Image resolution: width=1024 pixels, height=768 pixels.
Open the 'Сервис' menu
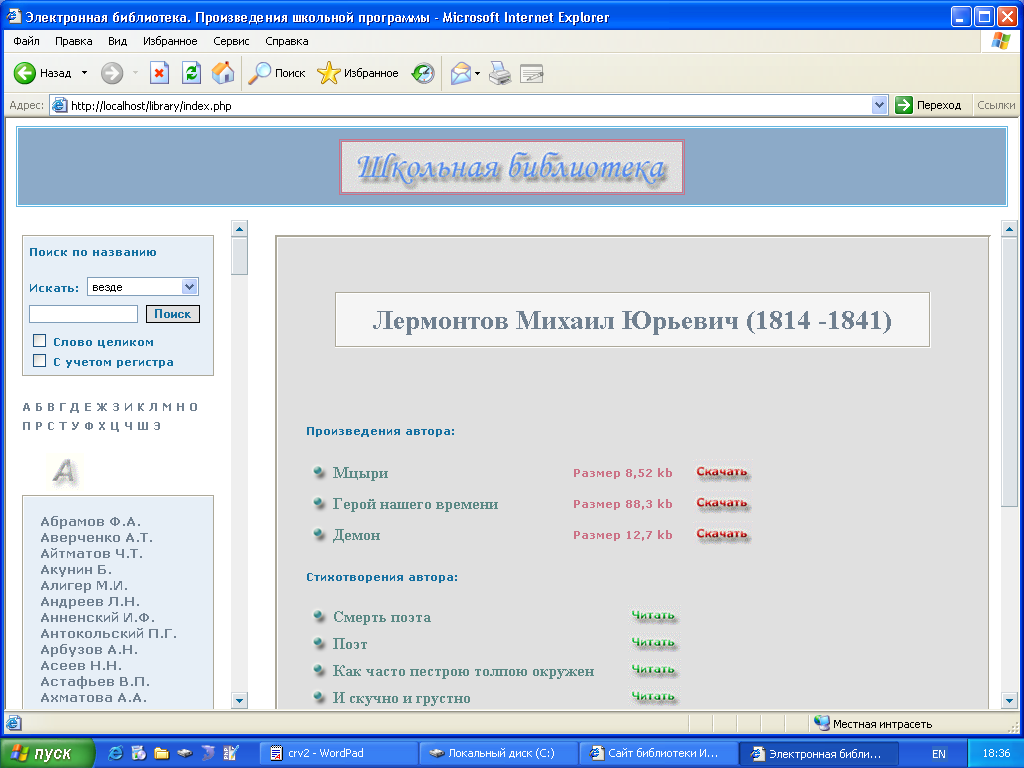(232, 41)
